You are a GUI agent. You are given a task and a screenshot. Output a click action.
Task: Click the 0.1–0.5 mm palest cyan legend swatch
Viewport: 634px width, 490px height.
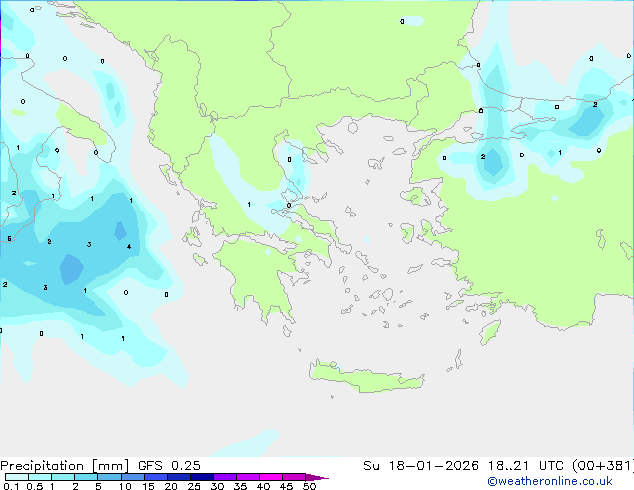tap(17, 477)
